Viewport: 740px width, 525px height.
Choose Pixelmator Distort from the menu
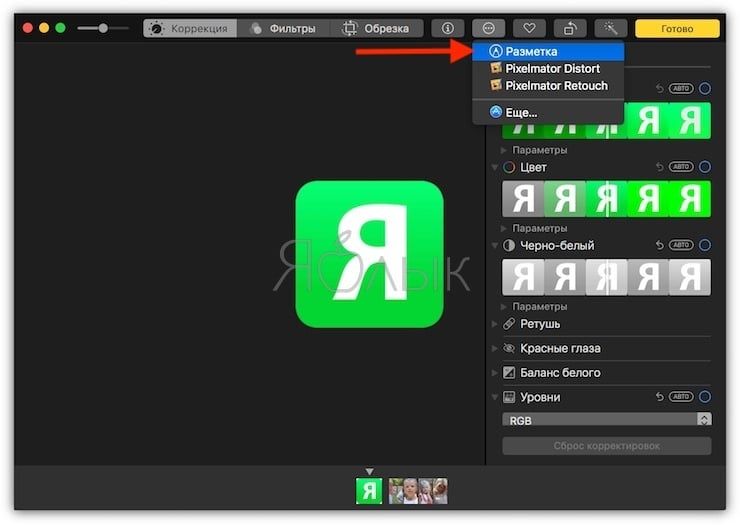[x=548, y=68]
